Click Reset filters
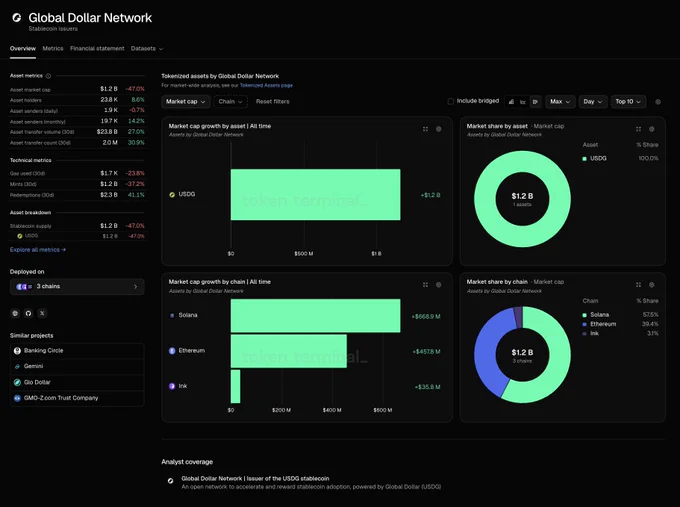Viewport: 680px width, 507px height. pyautogui.click(x=272, y=101)
